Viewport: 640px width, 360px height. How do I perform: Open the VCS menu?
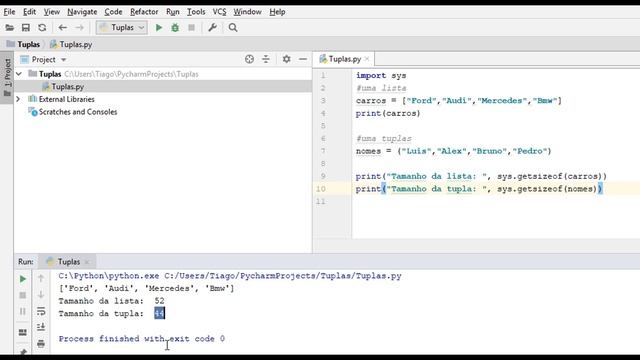coord(219,12)
